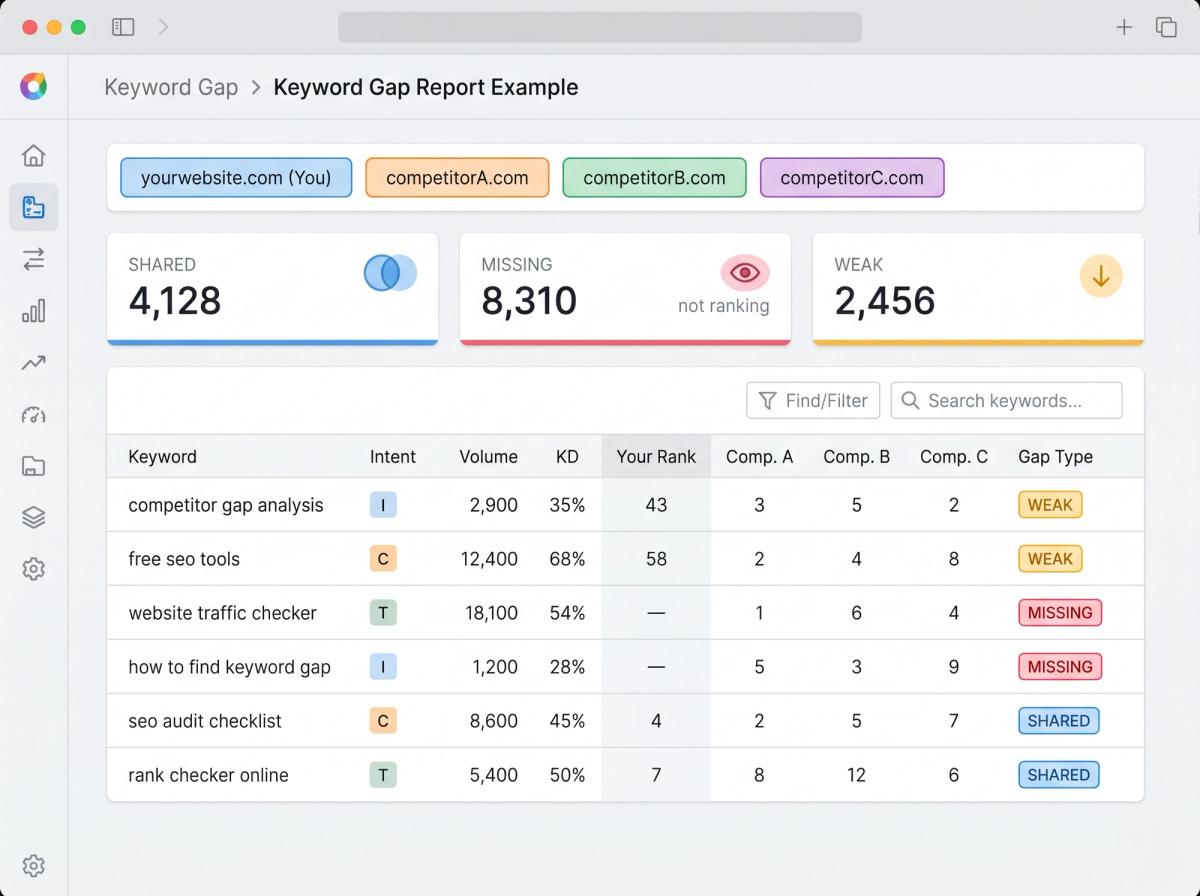Click WEAK badge for competitor gap analysis
The width and height of the screenshot is (1200, 896).
click(x=1050, y=505)
